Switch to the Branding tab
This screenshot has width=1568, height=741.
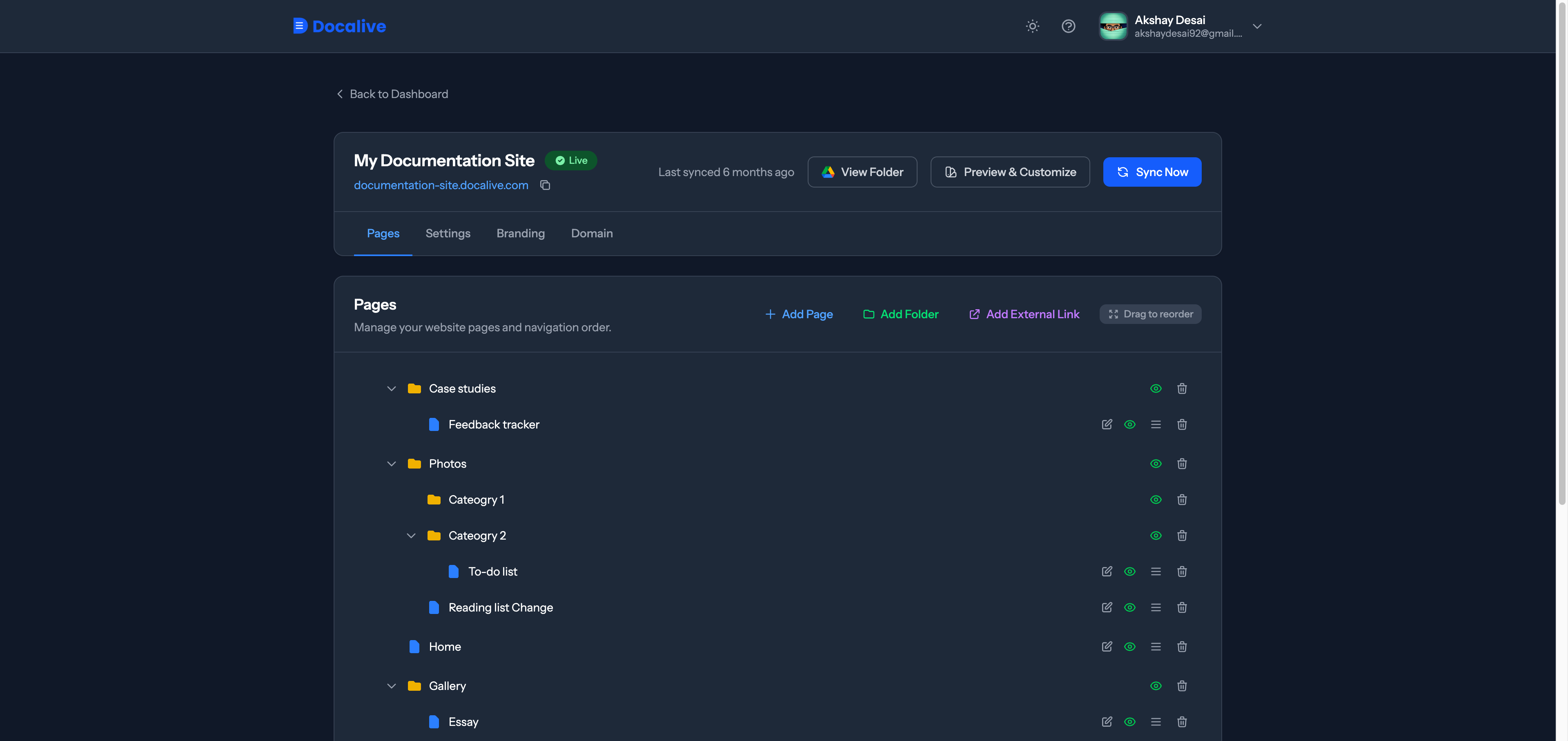point(521,233)
